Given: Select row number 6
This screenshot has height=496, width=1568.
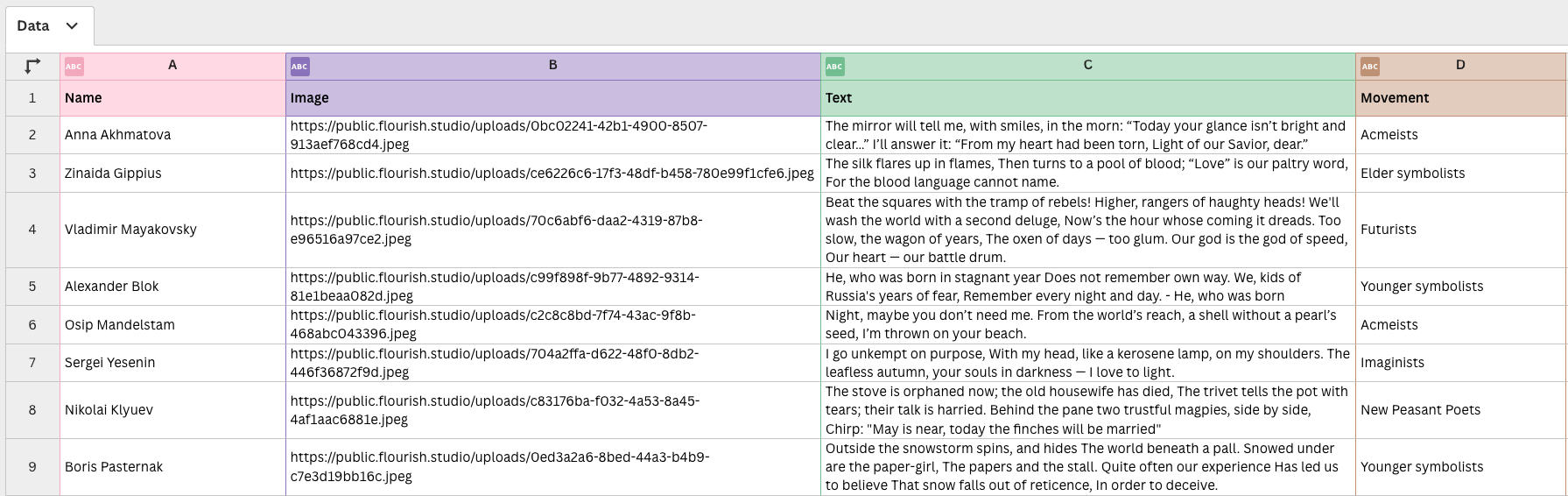Looking at the screenshot, I should coord(32,325).
